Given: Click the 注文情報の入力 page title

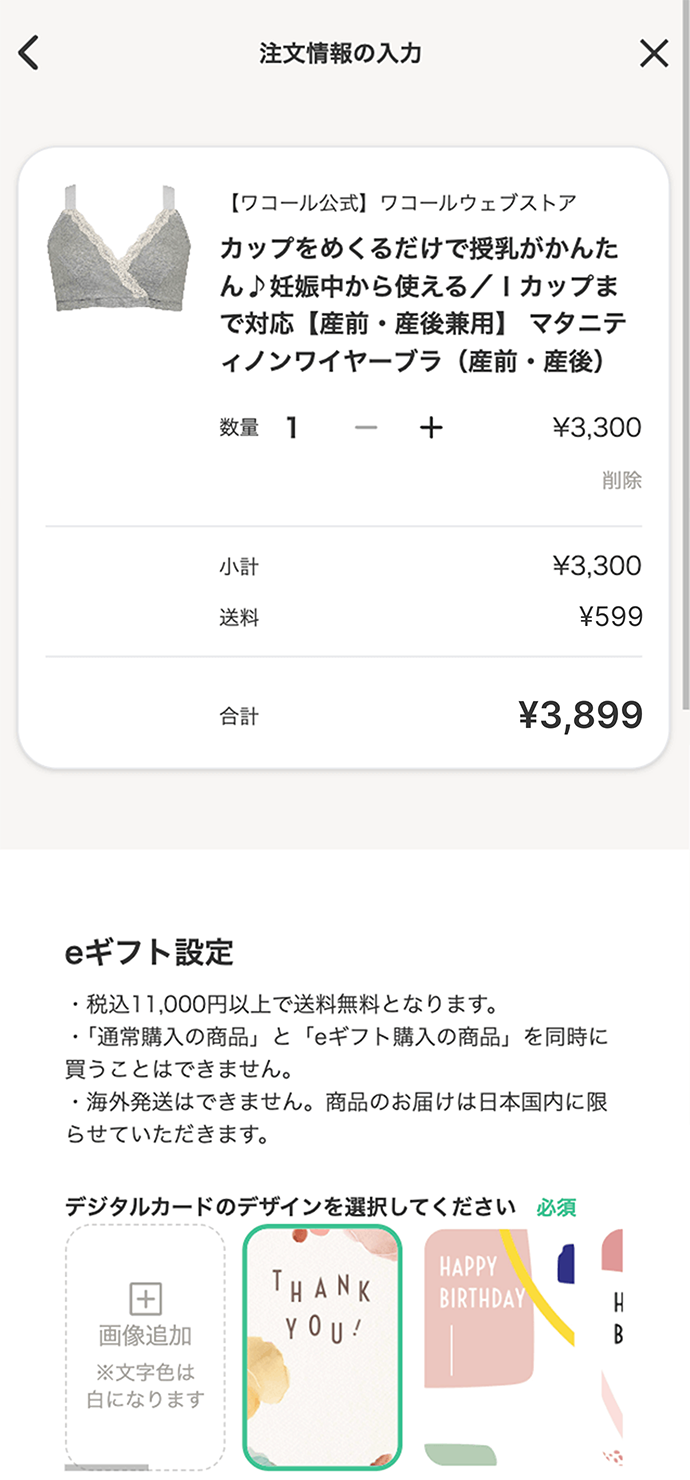Looking at the screenshot, I should 341,53.
